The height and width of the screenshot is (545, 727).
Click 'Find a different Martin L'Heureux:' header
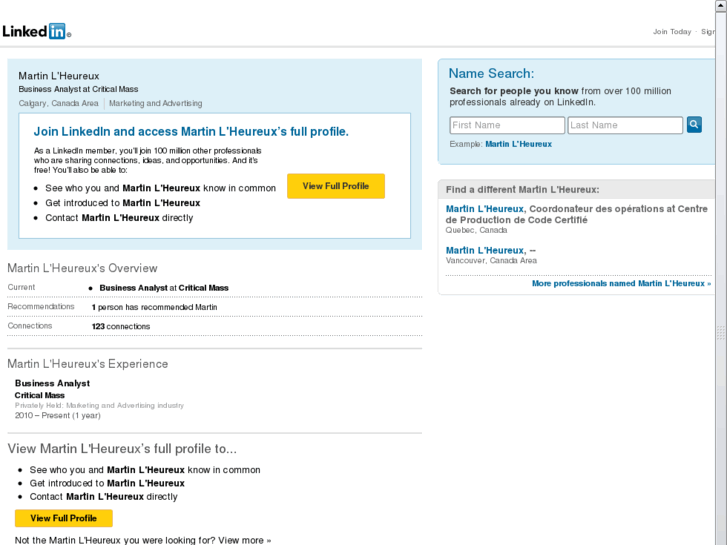pos(523,189)
